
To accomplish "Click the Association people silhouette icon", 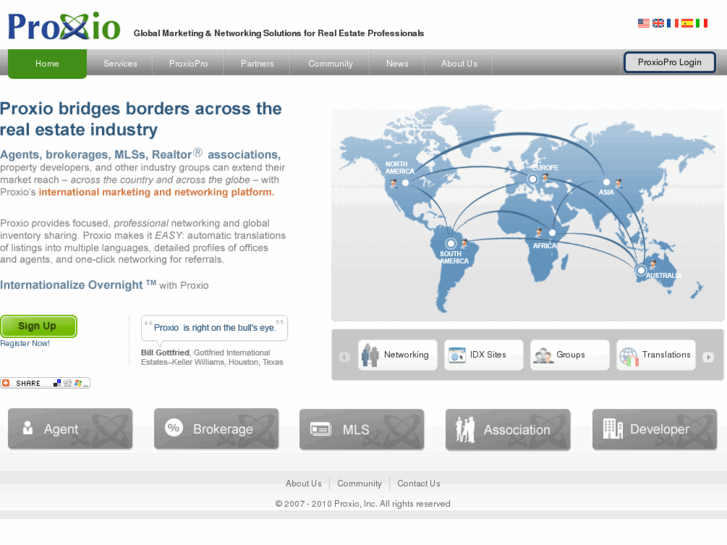I will coord(465,430).
